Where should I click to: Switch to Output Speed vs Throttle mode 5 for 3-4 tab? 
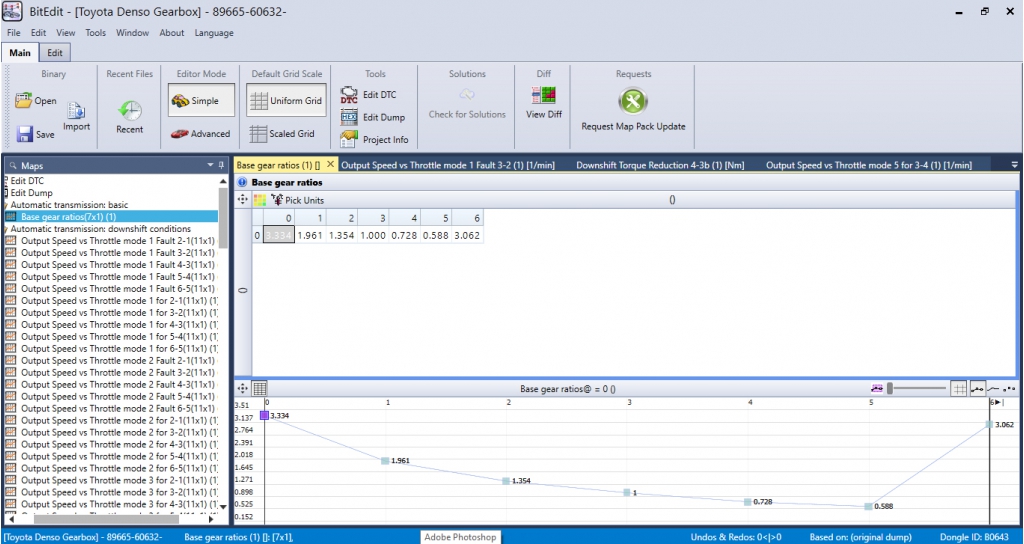click(x=869, y=165)
